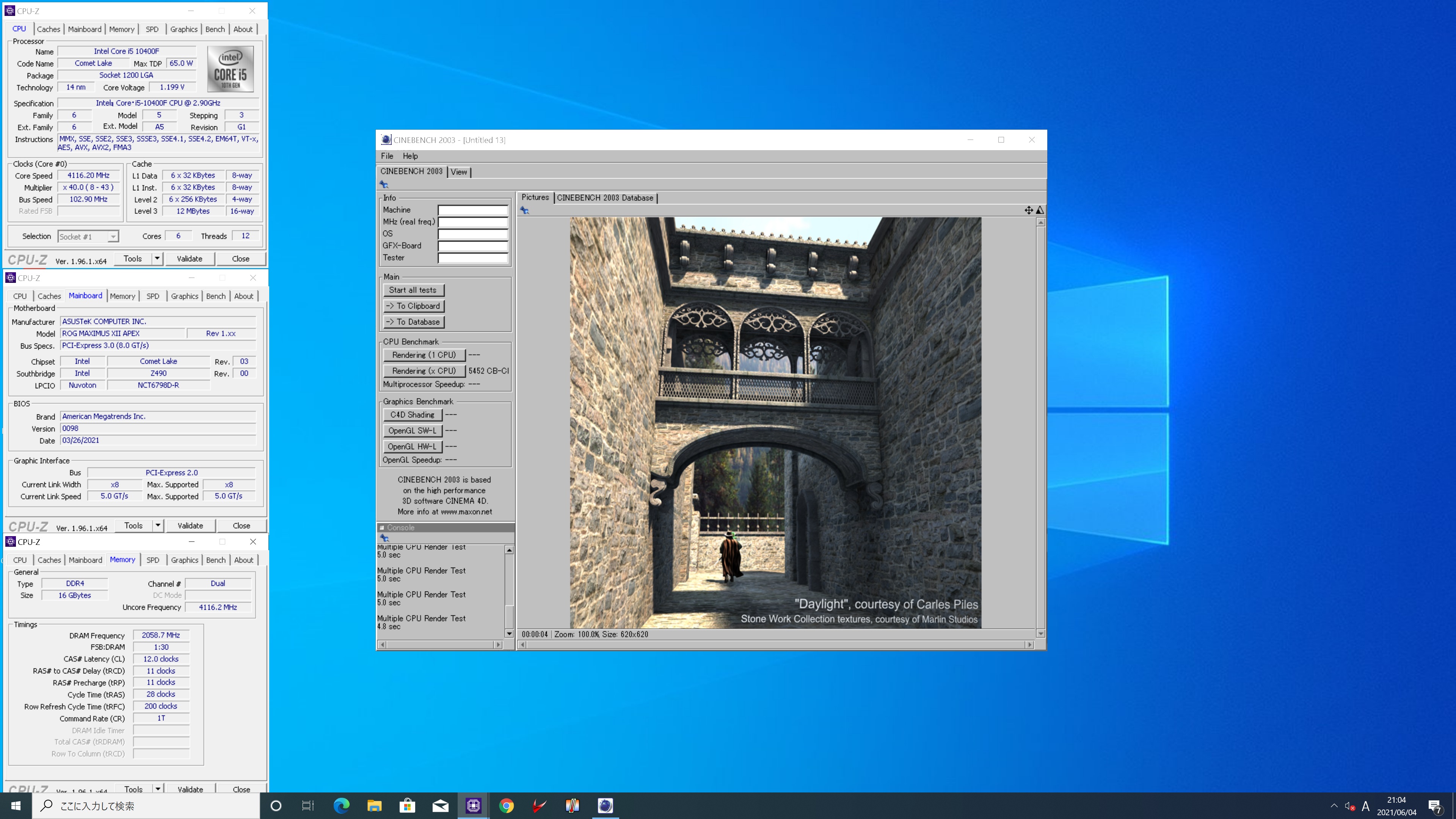Start the C4D Shading test

click(x=413, y=415)
